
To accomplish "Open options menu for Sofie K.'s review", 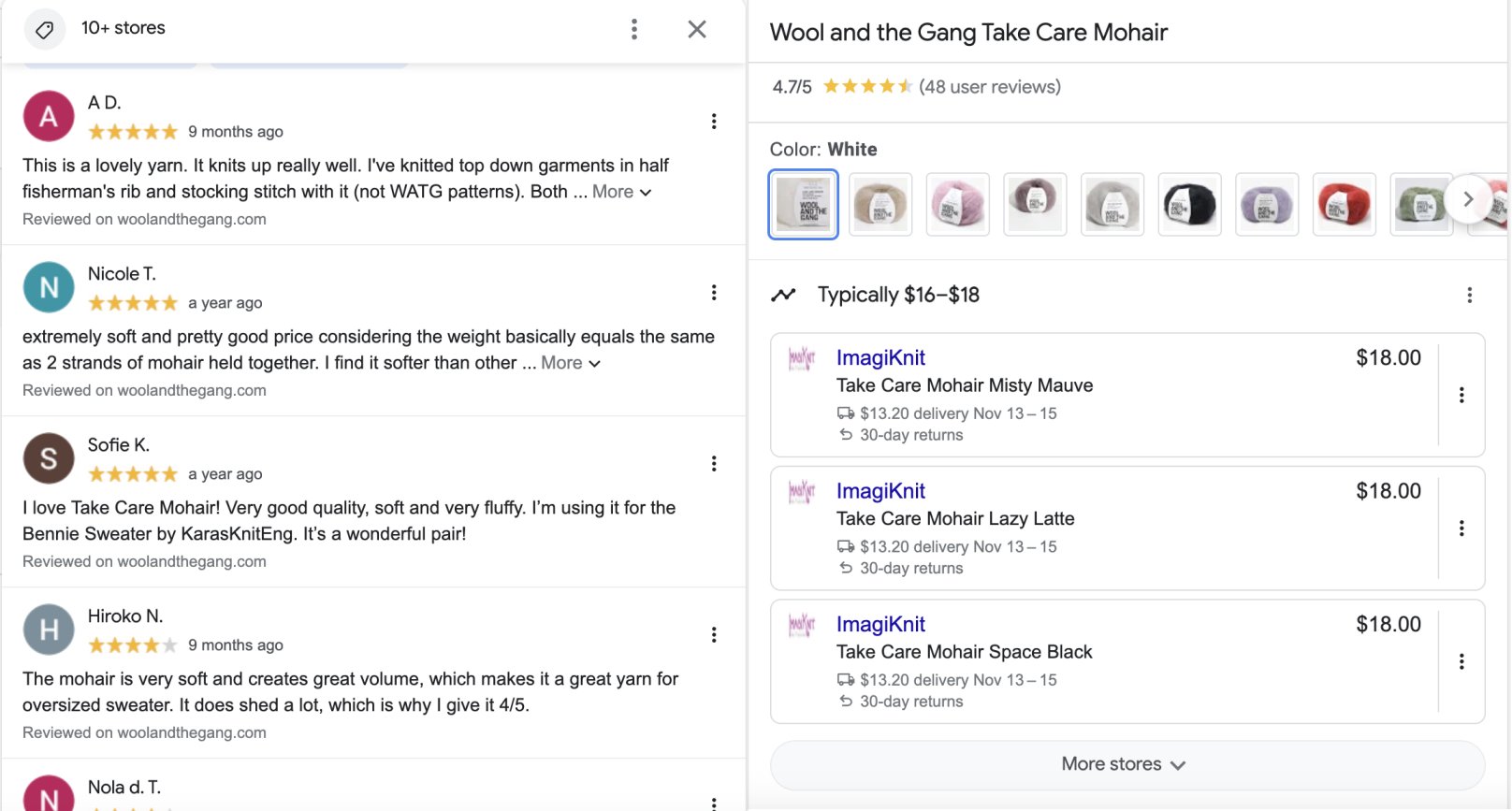I will [x=714, y=464].
